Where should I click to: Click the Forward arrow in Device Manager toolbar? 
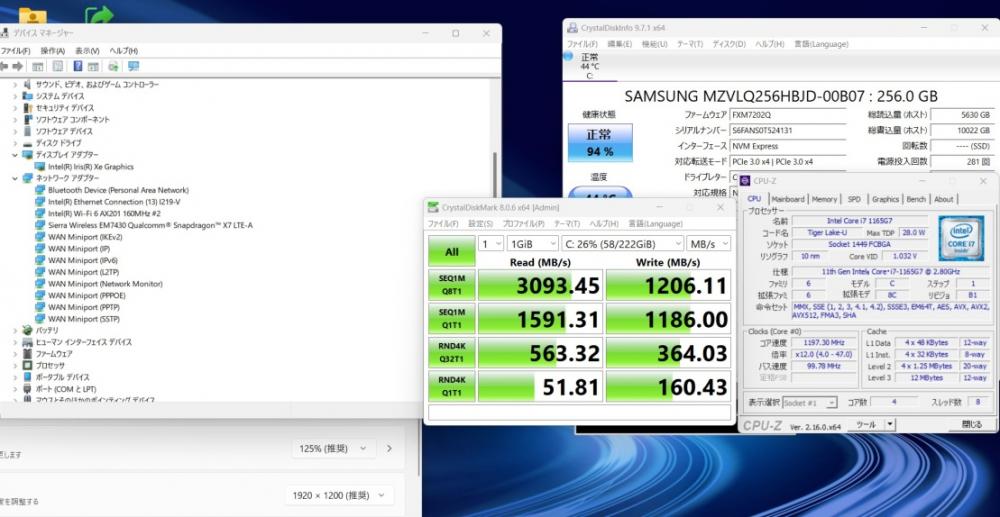[18, 66]
